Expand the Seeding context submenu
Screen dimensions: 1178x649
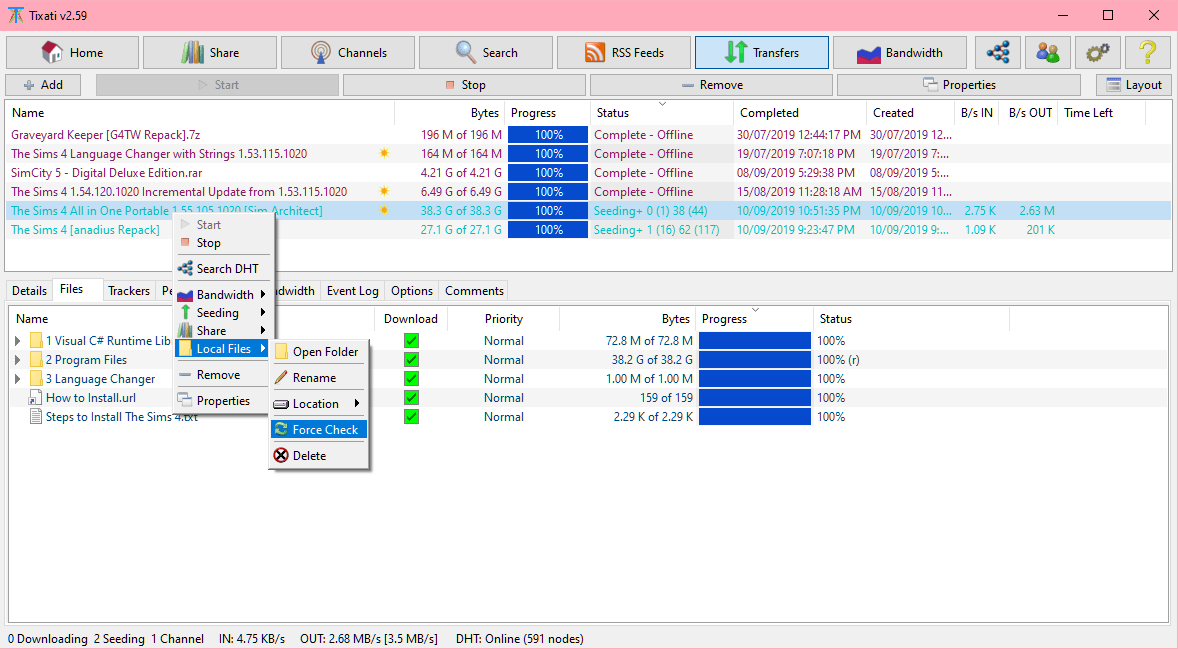(x=222, y=312)
